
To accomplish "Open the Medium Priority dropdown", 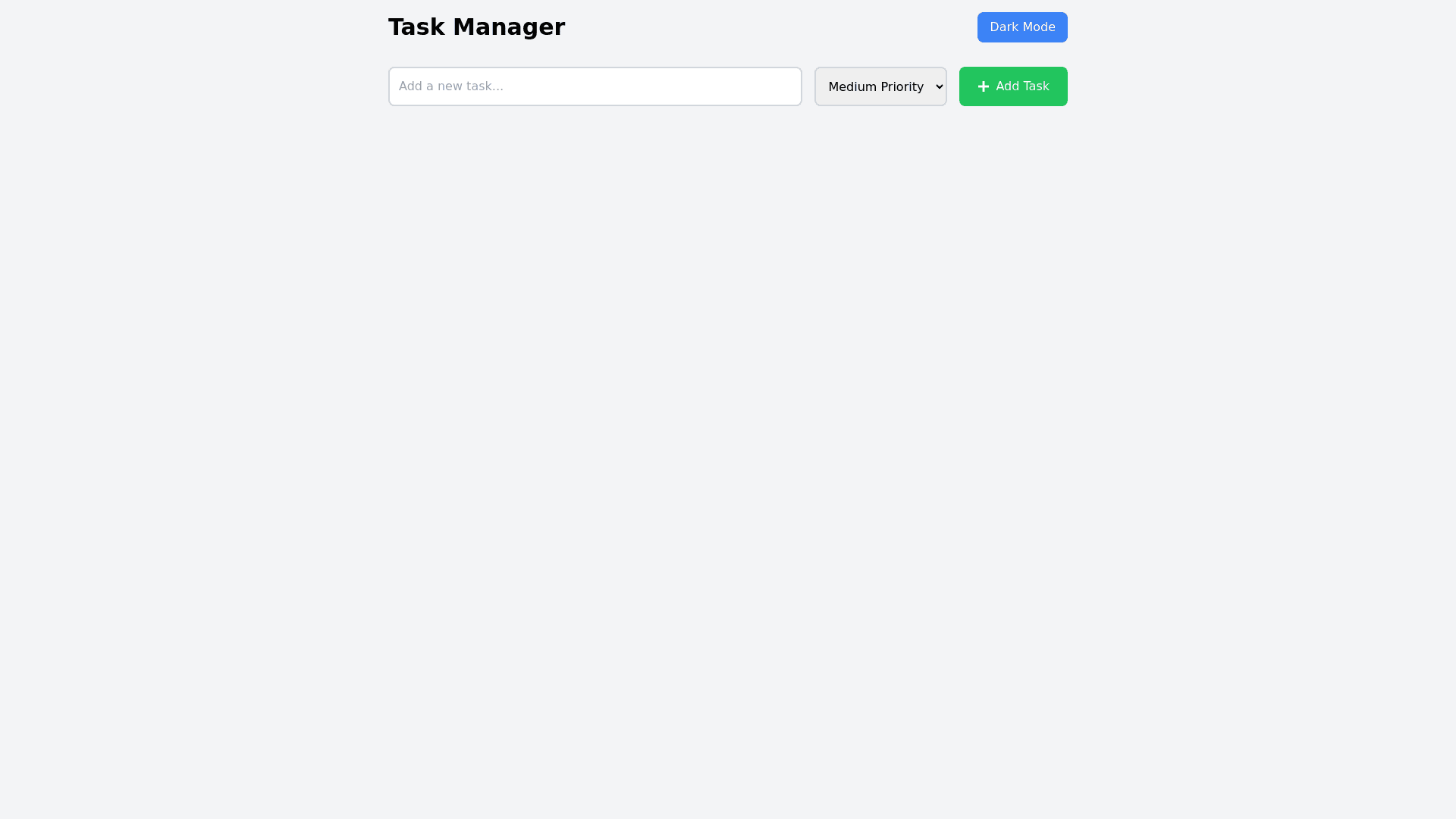I will pos(880,86).
